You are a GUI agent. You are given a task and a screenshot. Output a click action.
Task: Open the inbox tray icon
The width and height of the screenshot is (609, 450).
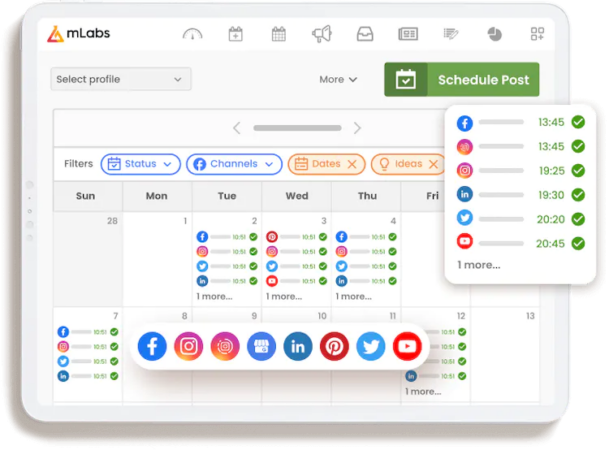365,34
